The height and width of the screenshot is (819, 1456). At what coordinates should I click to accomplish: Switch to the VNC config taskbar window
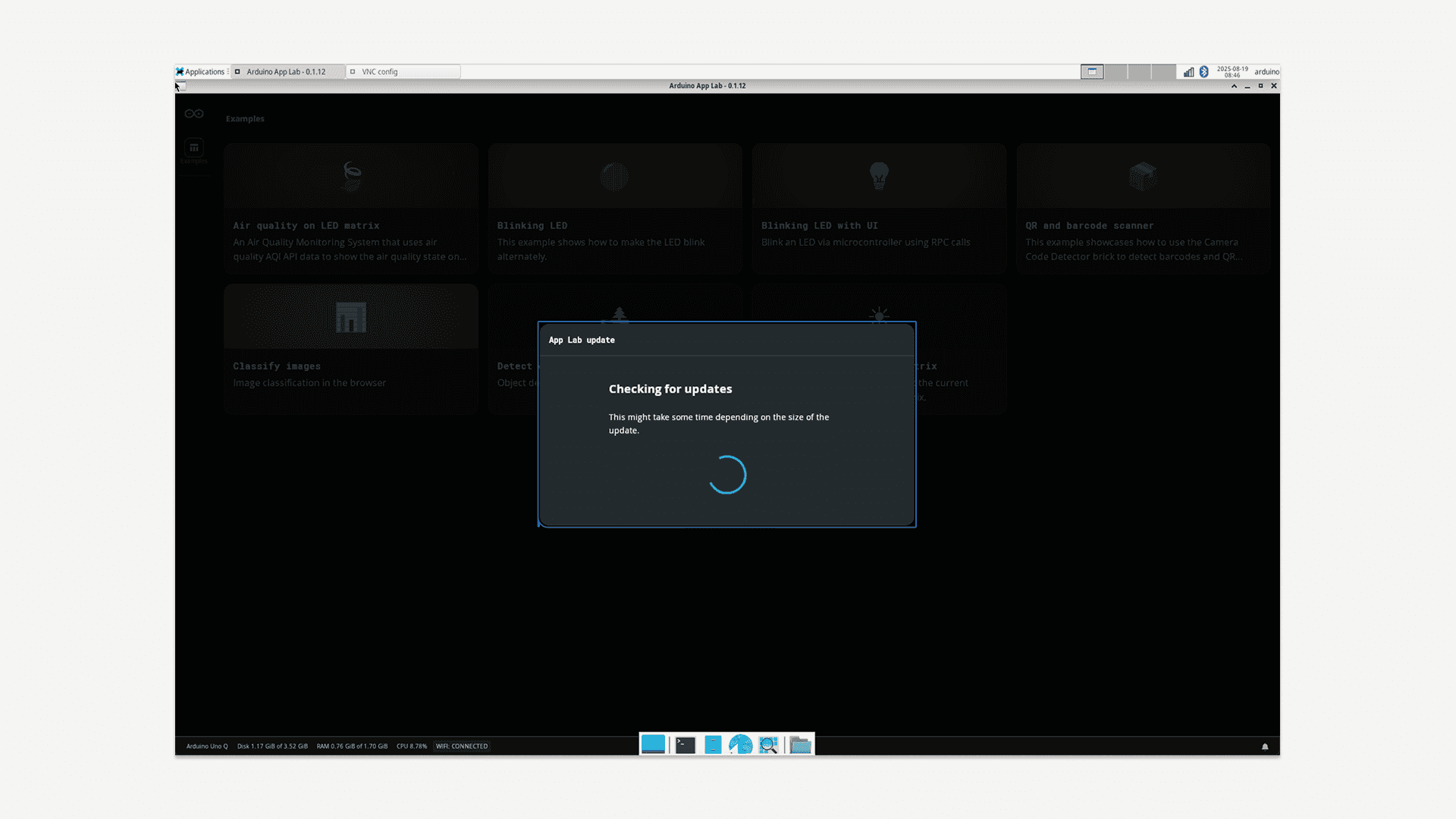tap(403, 72)
